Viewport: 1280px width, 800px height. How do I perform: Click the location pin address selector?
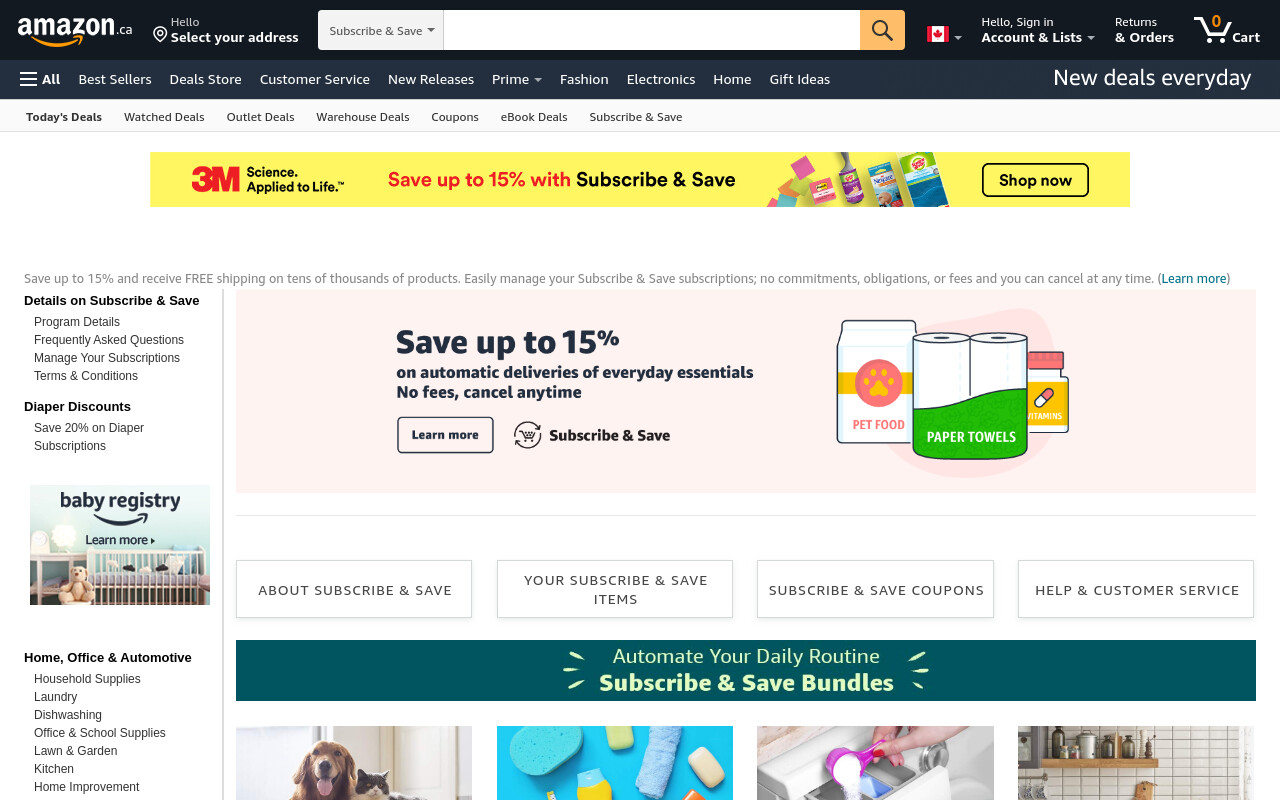(225, 30)
